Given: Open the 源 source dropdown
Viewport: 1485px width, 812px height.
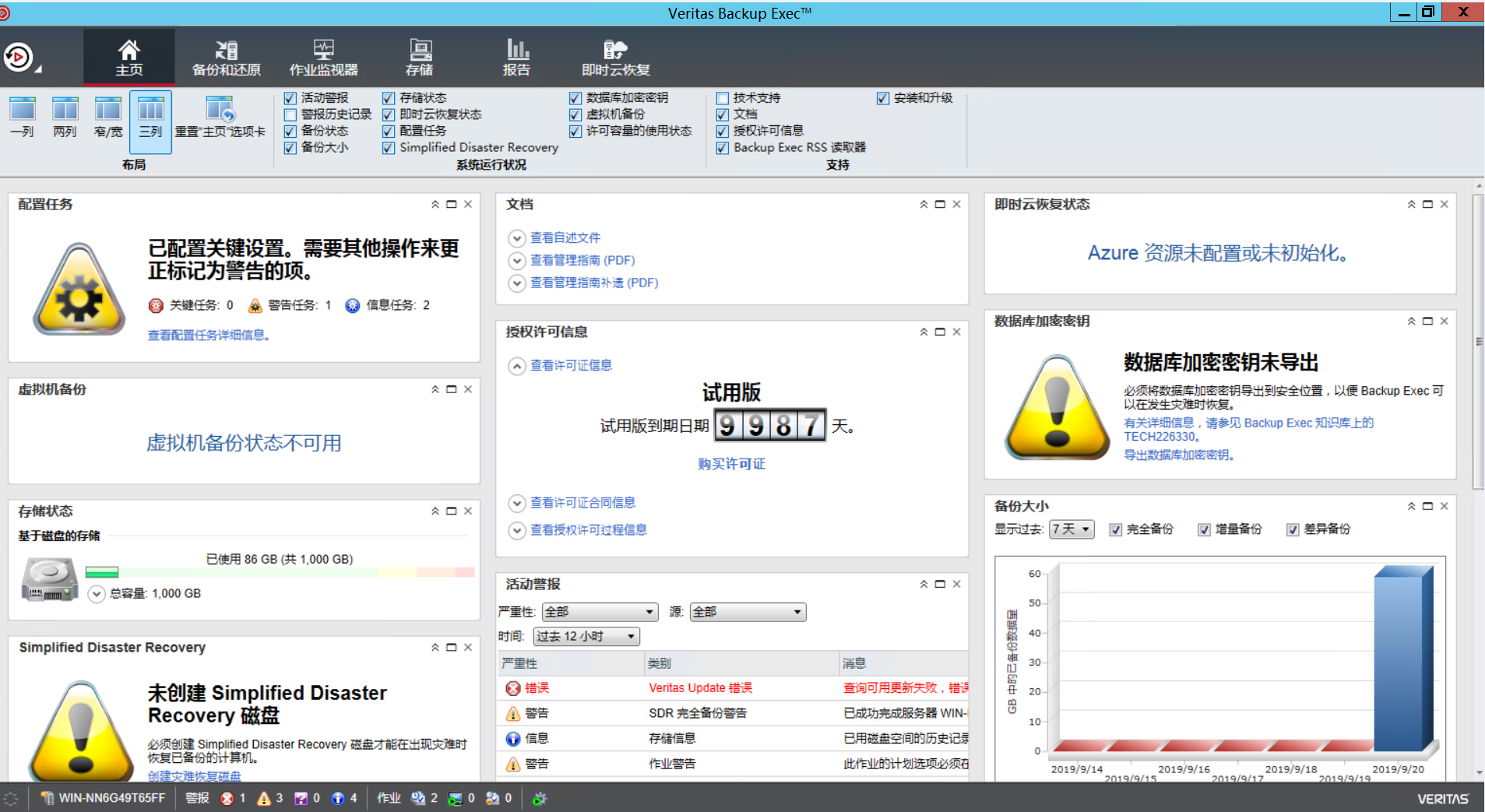Looking at the screenshot, I should coord(748,612).
